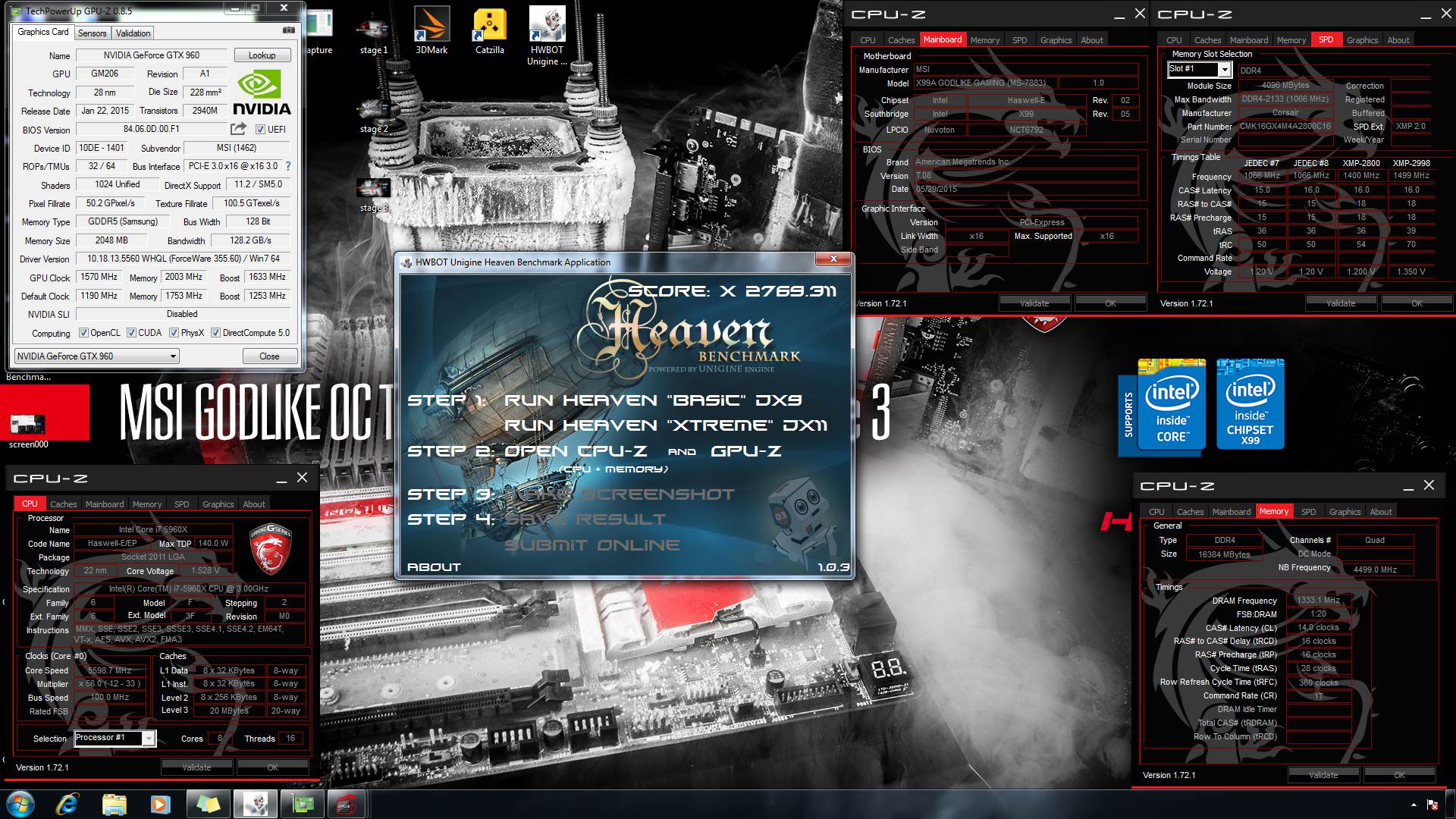The image size is (1456, 819).
Task: Open the Caches tab in bottom-left CPU-Z window
Action: click(x=64, y=504)
